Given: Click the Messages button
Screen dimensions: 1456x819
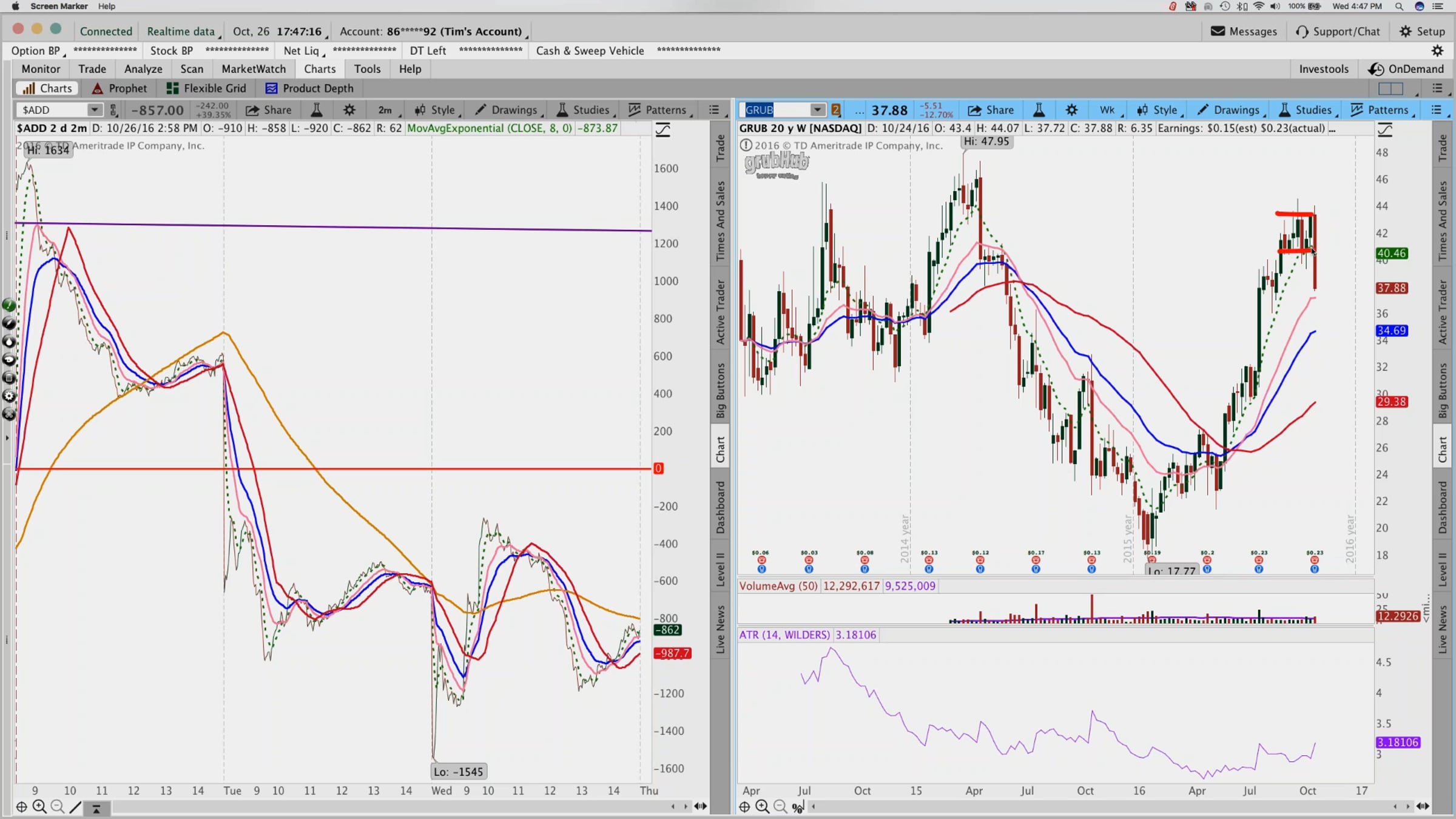Looking at the screenshot, I should (x=1244, y=32).
